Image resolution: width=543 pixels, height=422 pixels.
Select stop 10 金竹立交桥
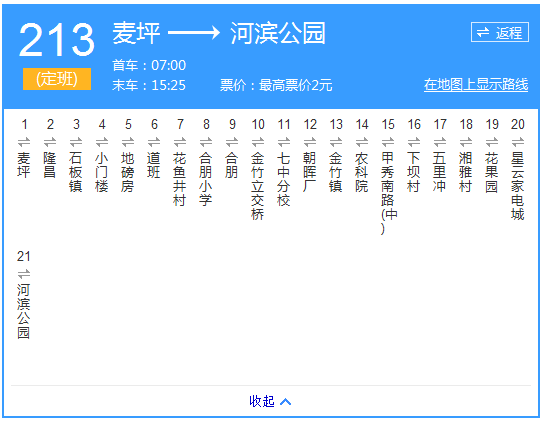click(258, 186)
